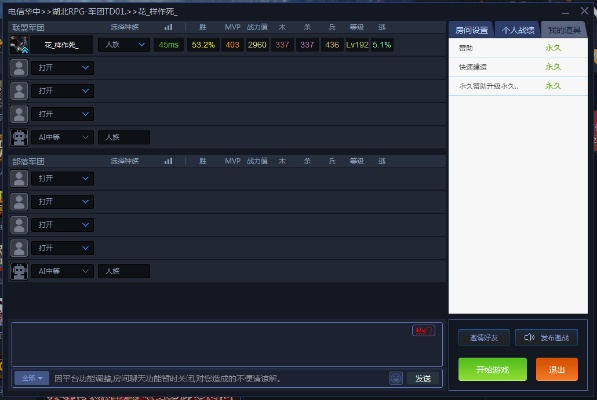
Task: Click the chat message input field
Action: coord(219,378)
